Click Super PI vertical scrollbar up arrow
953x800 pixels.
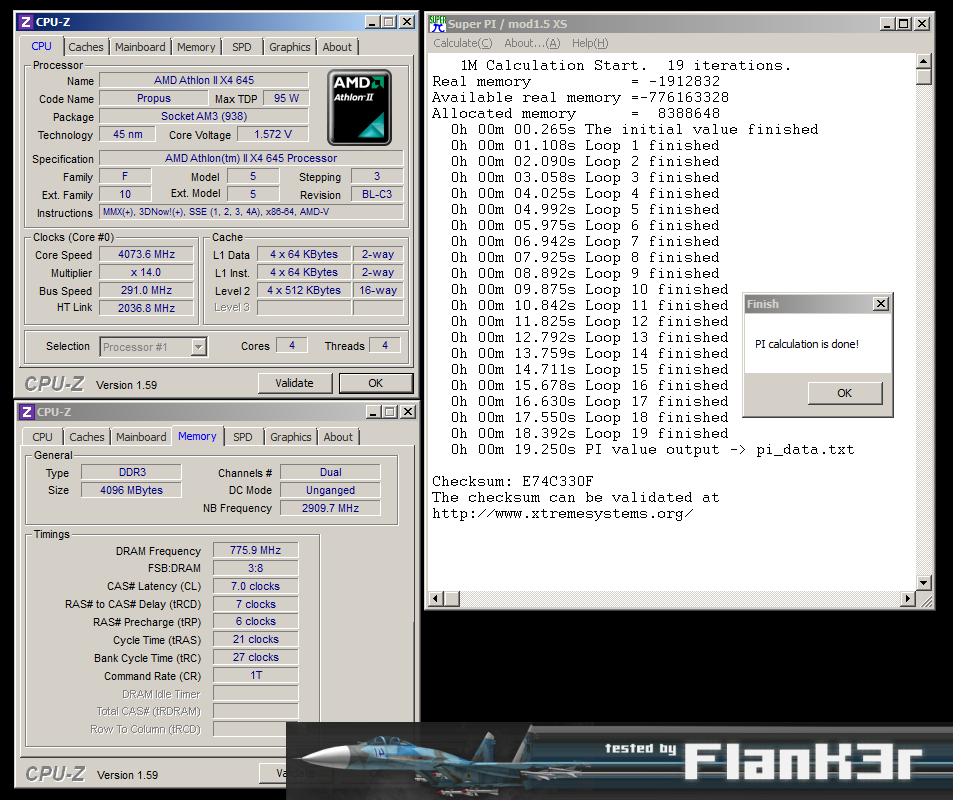pyautogui.click(x=924, y=61)
